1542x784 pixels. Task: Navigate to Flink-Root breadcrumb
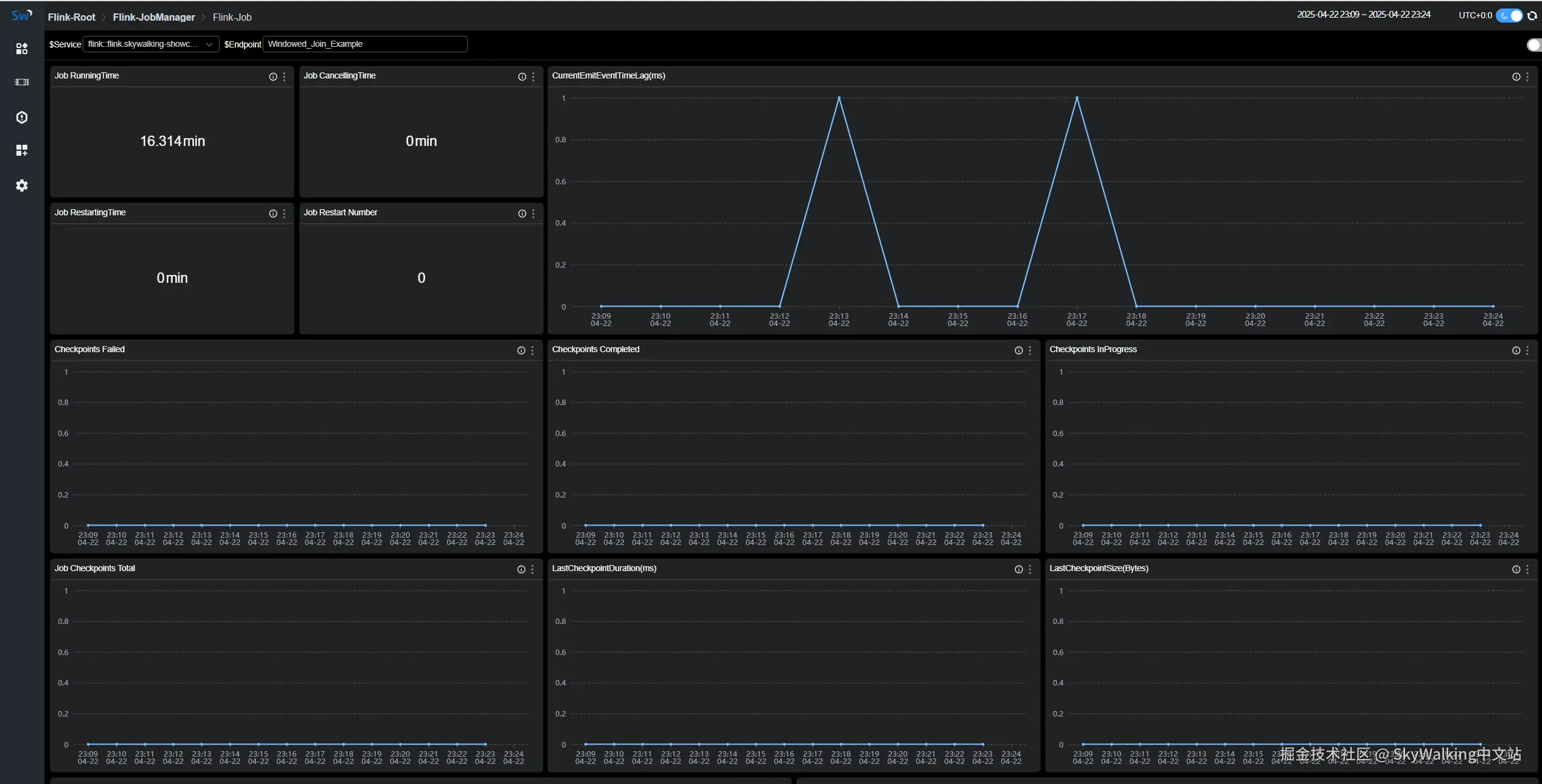[71, 17]
